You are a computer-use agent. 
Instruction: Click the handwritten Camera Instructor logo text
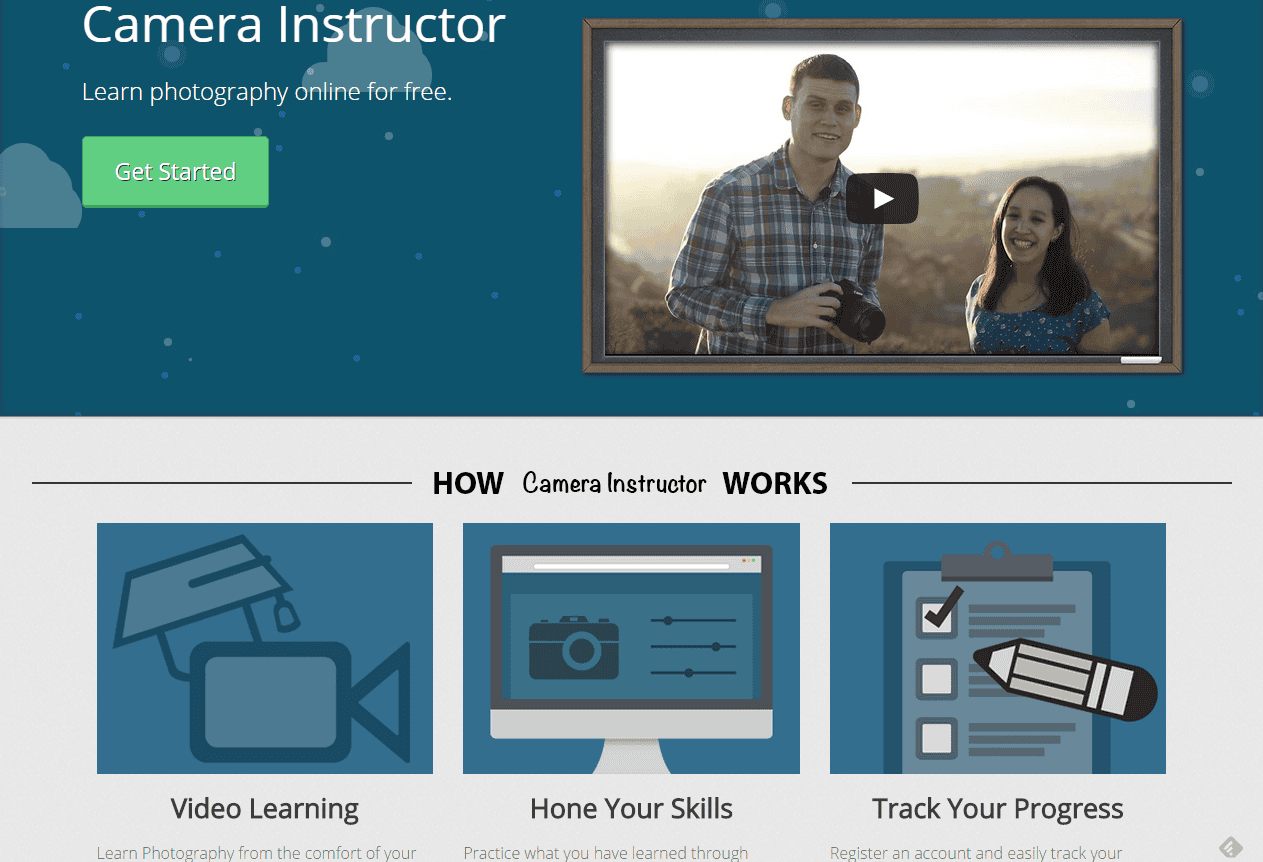point(614,483)
